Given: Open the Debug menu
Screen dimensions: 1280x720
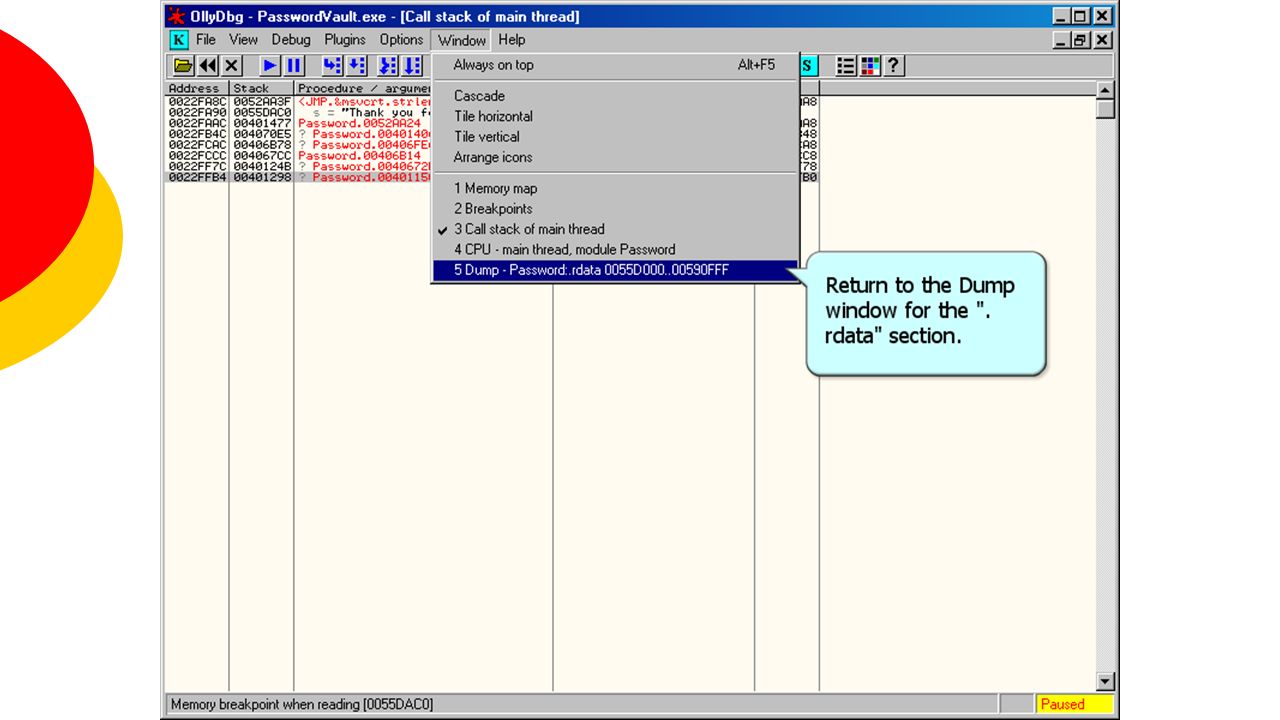Looking at the screenshot, I should (291, 40).
